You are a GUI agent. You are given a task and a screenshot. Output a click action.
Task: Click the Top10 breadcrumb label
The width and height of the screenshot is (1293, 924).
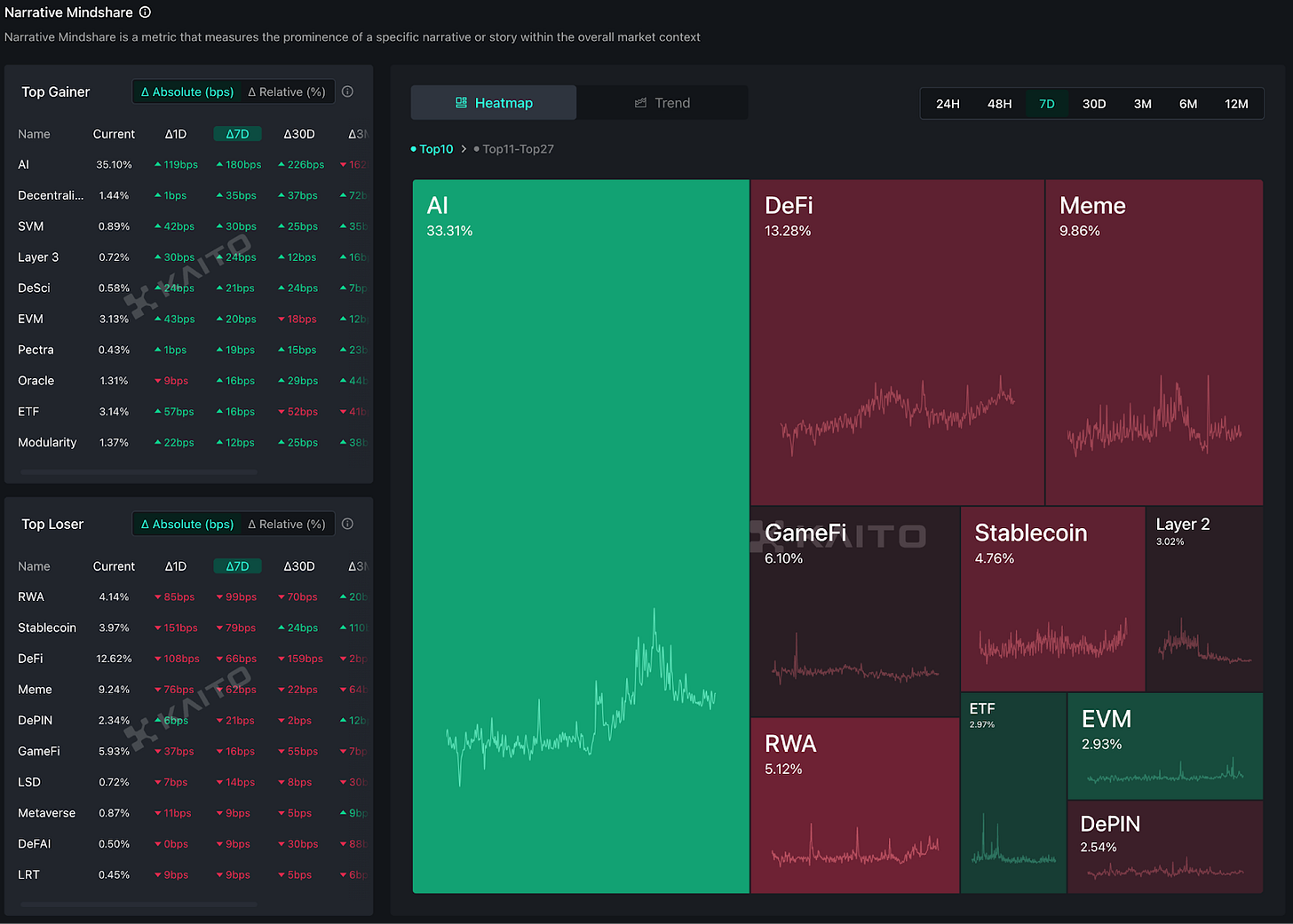pos(436,149)
